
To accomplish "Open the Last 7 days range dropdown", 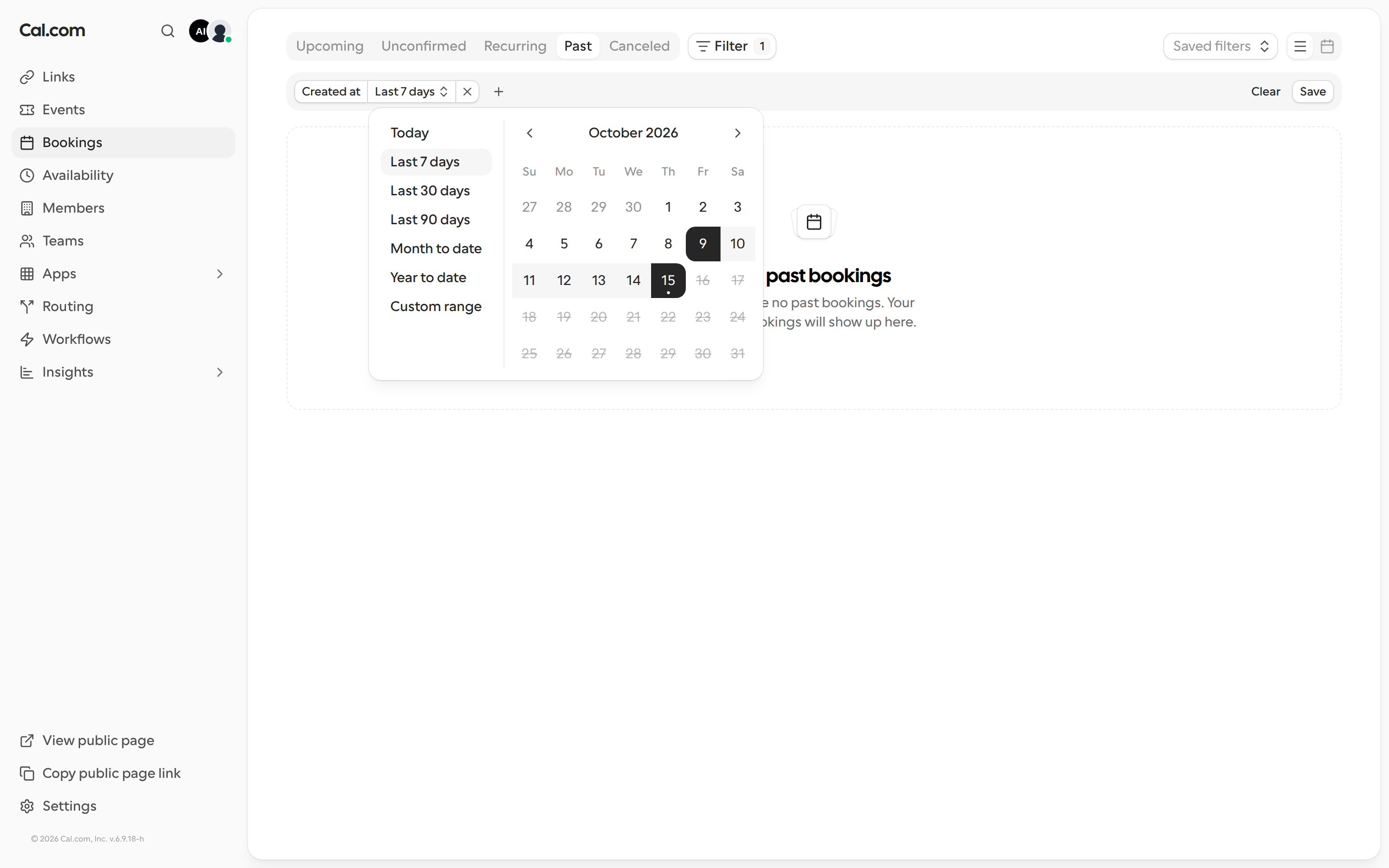I will pos(411,92).
